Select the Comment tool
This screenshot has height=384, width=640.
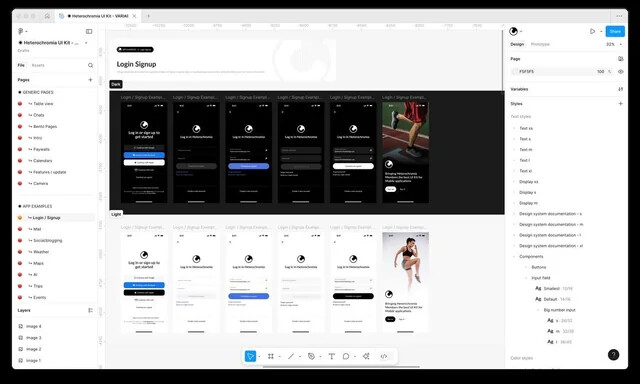coord(346,356)
